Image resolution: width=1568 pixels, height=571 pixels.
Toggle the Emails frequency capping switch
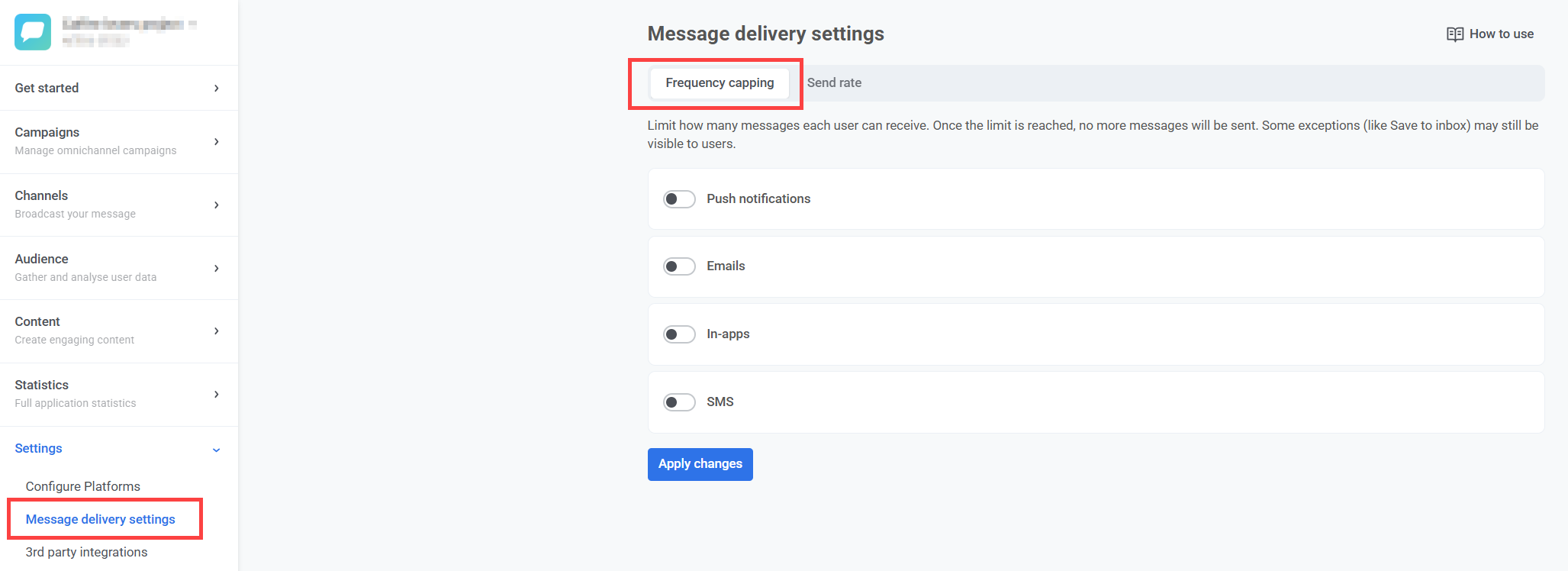(x=678, y=266)
